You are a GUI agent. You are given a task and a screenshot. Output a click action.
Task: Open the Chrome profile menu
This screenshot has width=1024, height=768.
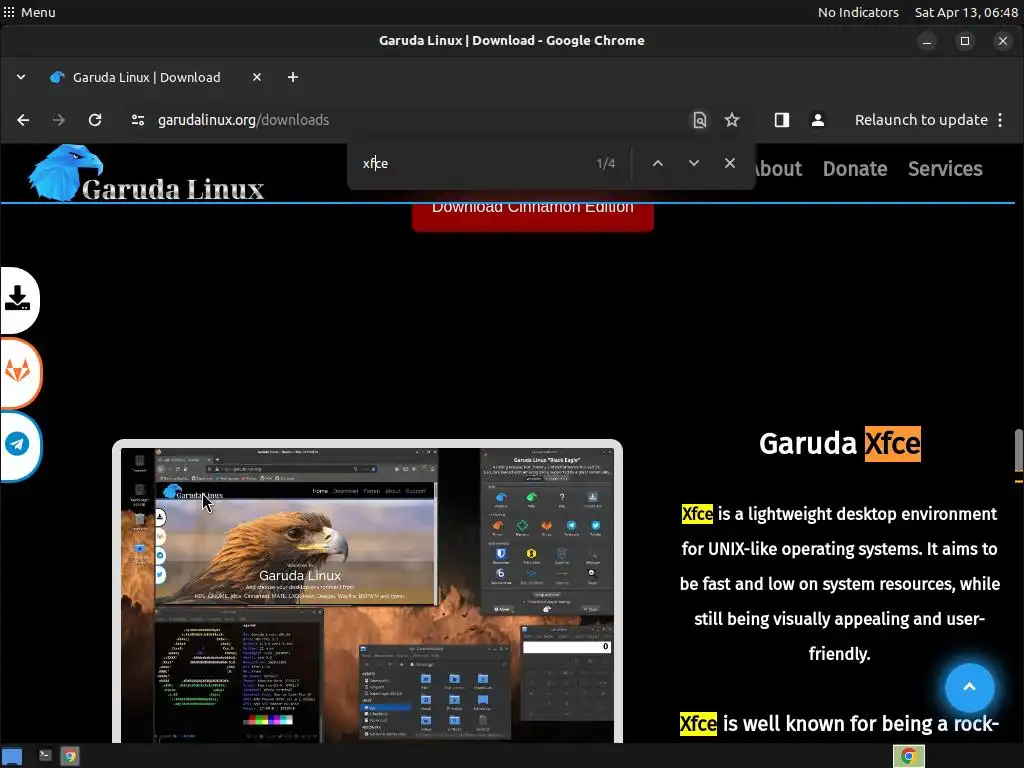tap(818, 120)
